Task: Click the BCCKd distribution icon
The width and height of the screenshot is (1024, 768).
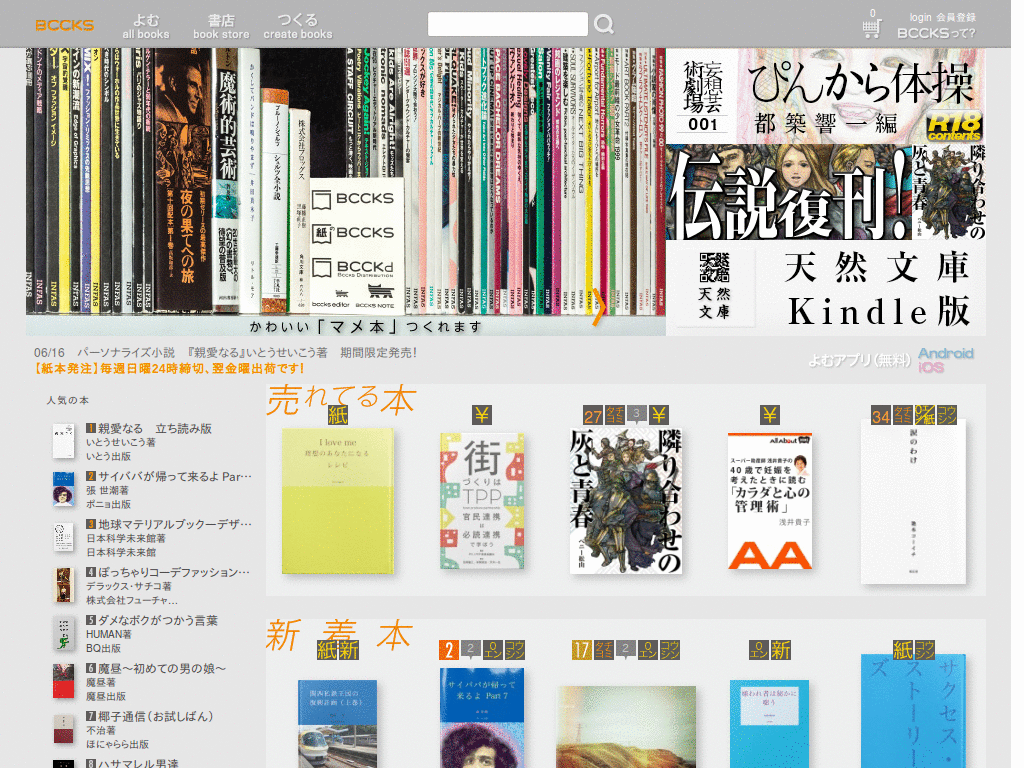Action: [353, 268]
